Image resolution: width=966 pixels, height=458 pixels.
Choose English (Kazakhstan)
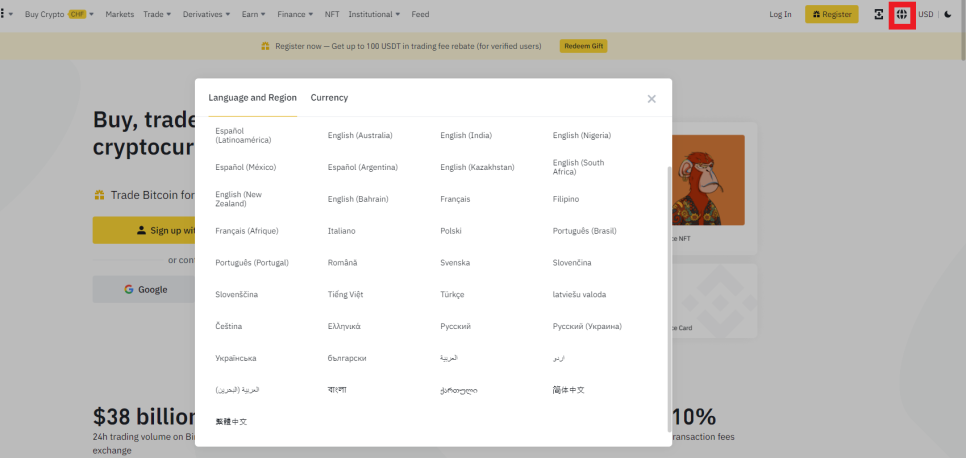[477, 167]
